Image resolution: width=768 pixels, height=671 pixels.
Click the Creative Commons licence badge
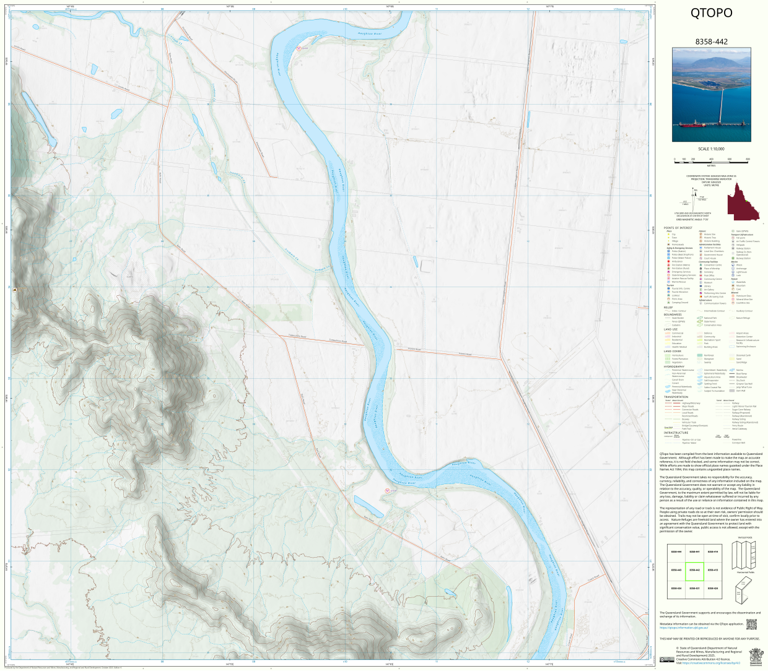pos(666,660)
